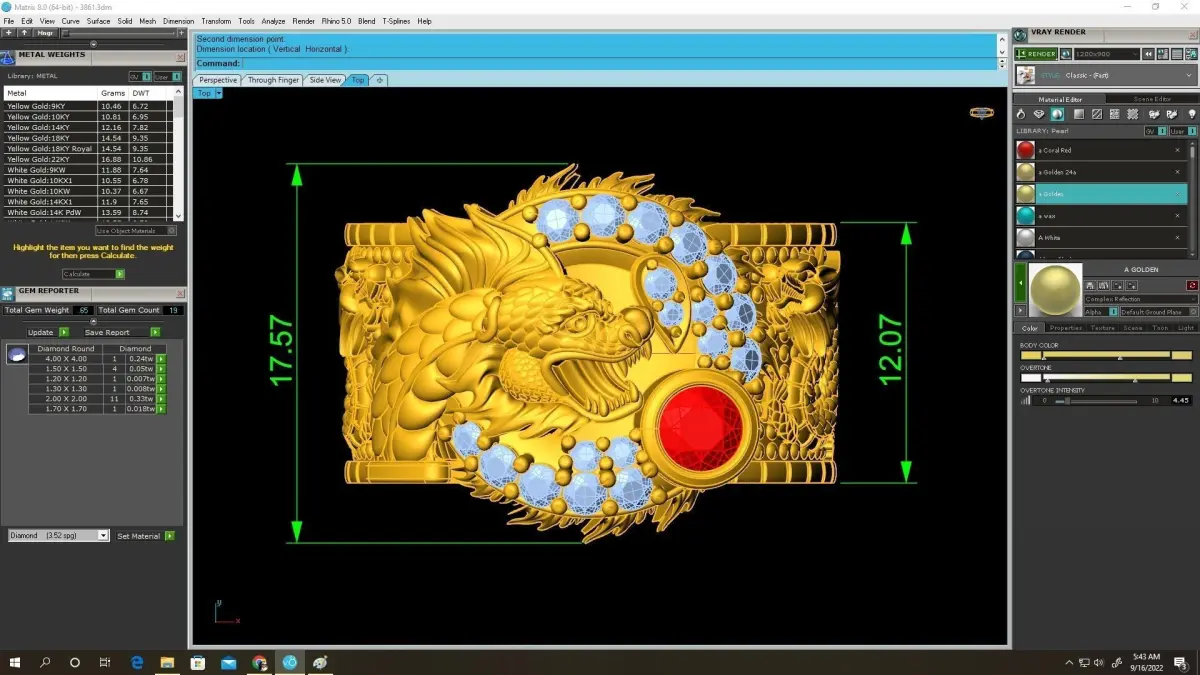Open File Explorer from the taskbar

[167, 662]
